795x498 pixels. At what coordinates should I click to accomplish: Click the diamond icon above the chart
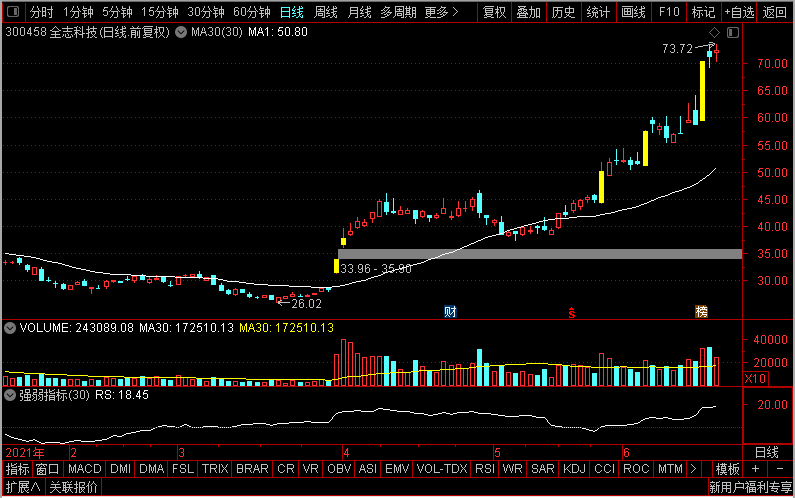[714, 32]
